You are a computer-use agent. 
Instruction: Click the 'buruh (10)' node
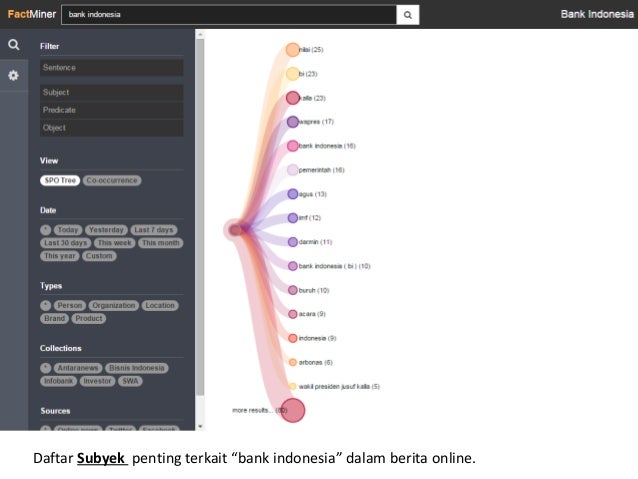pyautogui.click(x=293, y=290)
